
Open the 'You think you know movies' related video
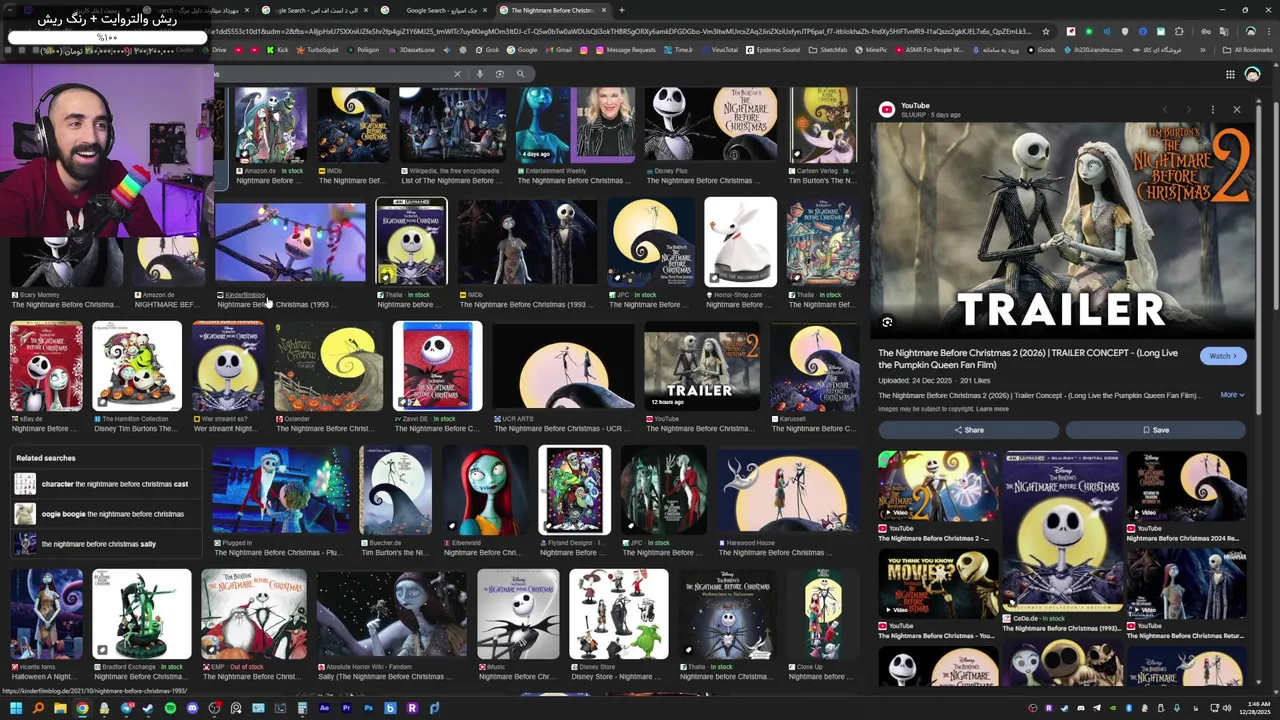(938, 583)
